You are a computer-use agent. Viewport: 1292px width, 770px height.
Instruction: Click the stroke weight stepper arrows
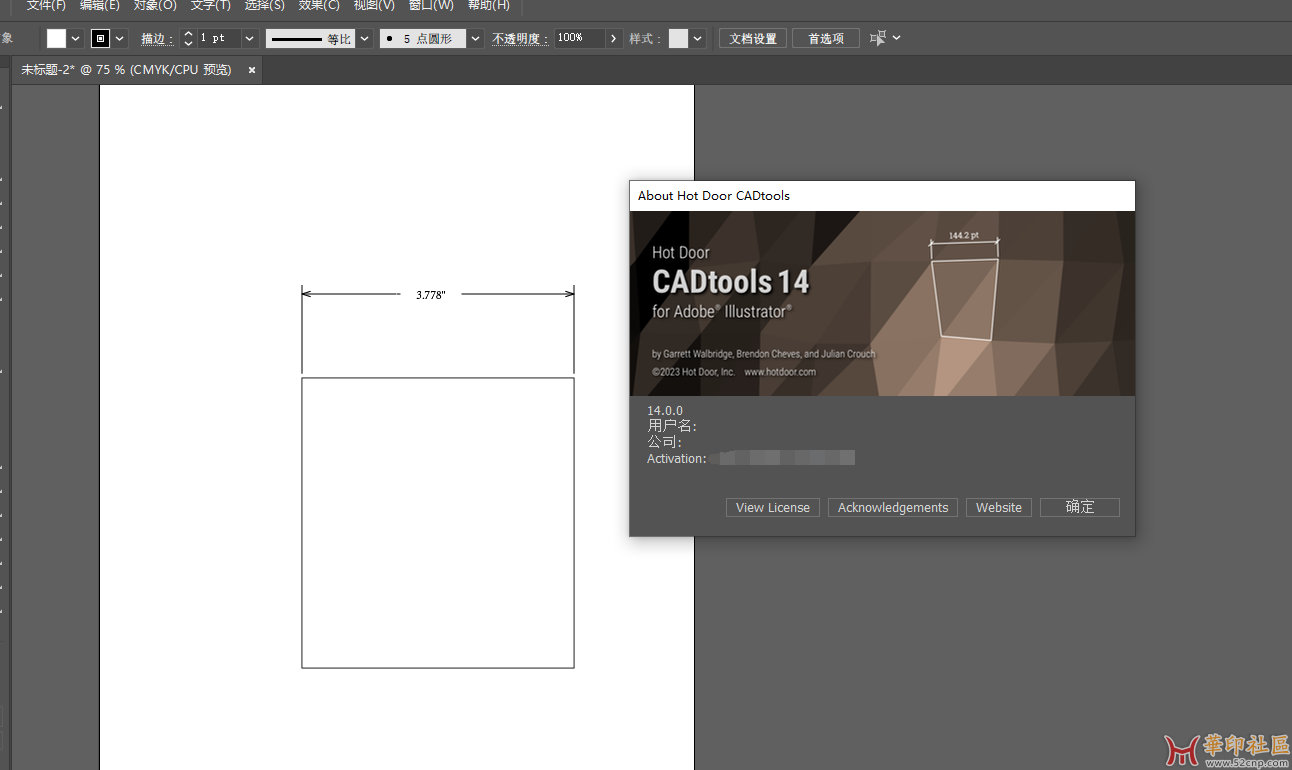coord(188,38)
